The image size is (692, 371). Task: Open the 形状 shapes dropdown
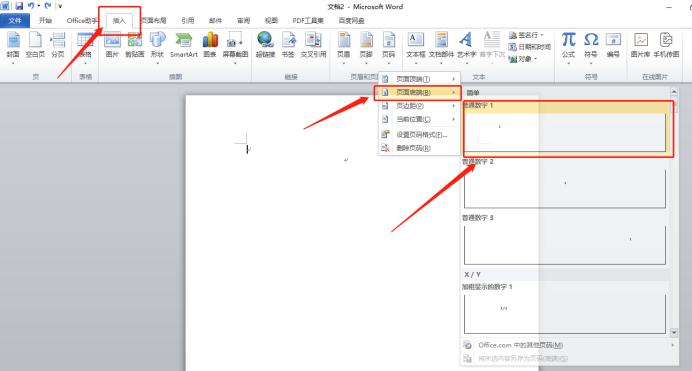pyautogui.click(x=157, y=48)
